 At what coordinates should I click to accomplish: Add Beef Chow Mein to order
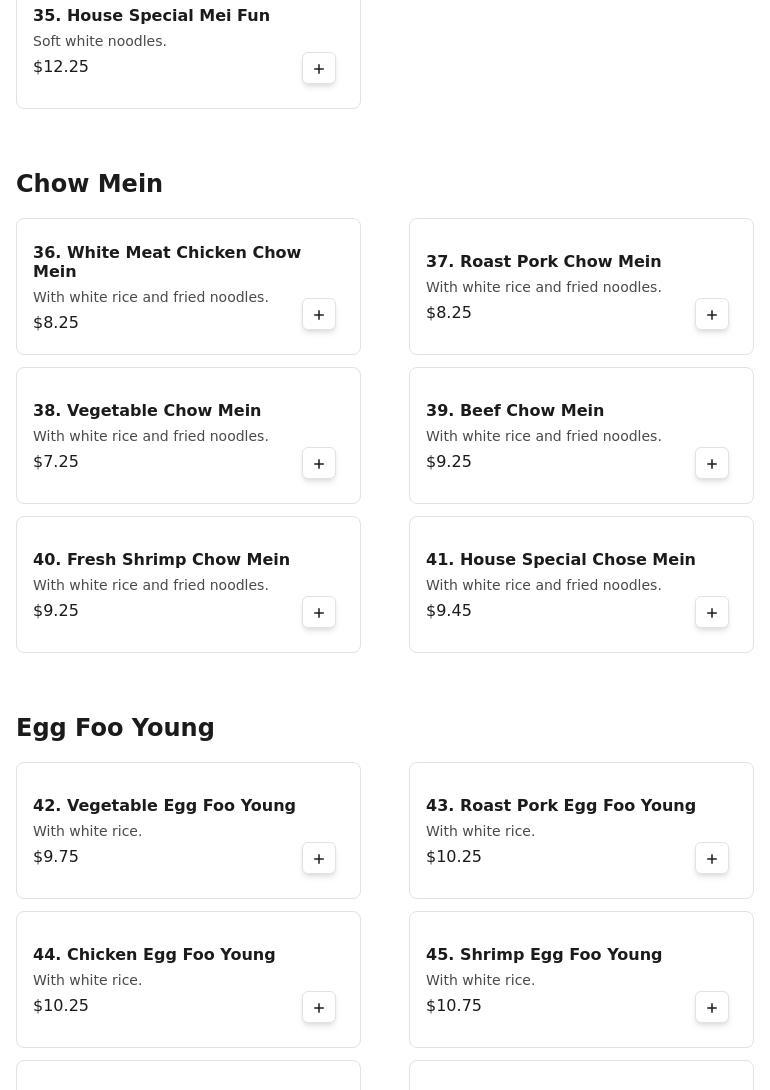point(712,464)
